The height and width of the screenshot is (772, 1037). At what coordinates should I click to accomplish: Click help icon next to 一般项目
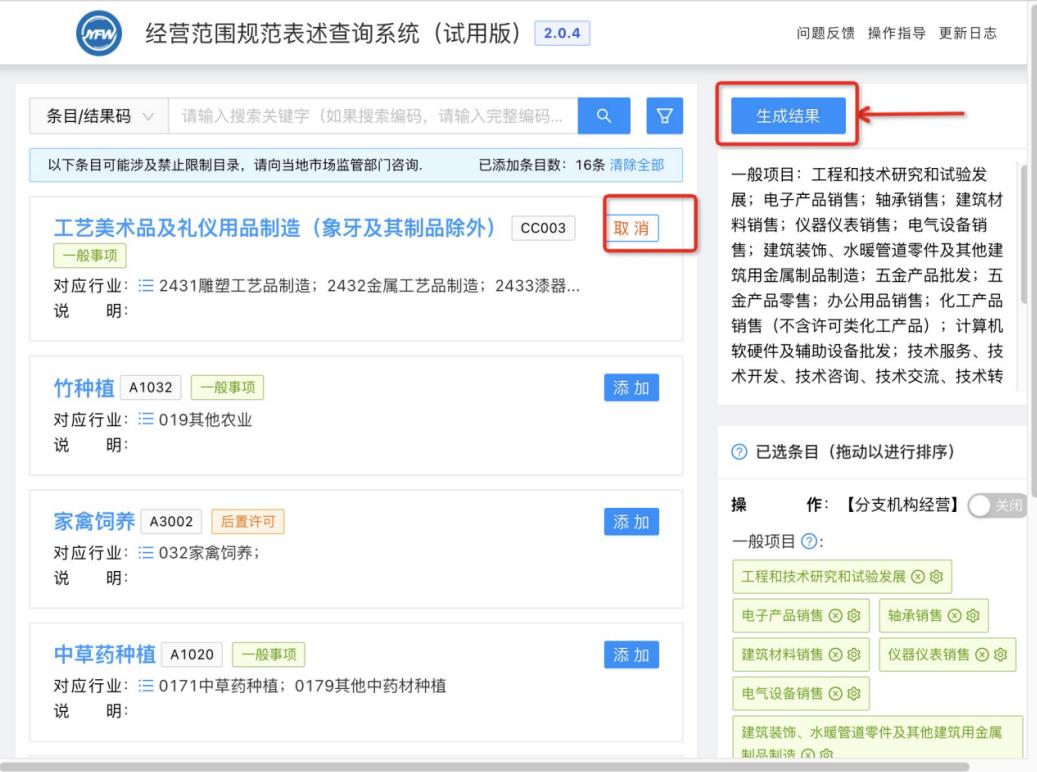click(x=806, y=541)
